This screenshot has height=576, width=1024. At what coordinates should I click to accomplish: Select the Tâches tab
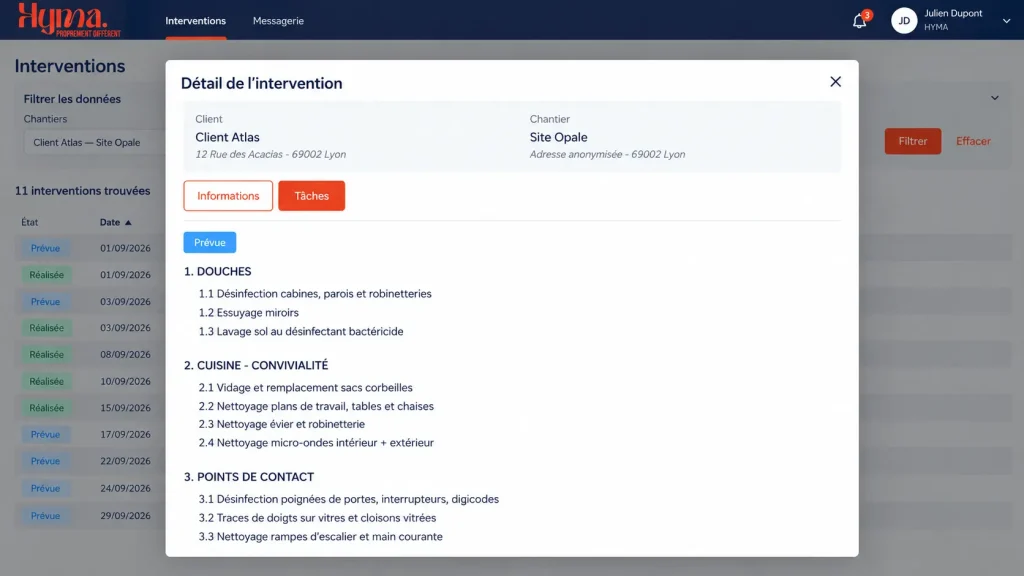click(312, 196)
